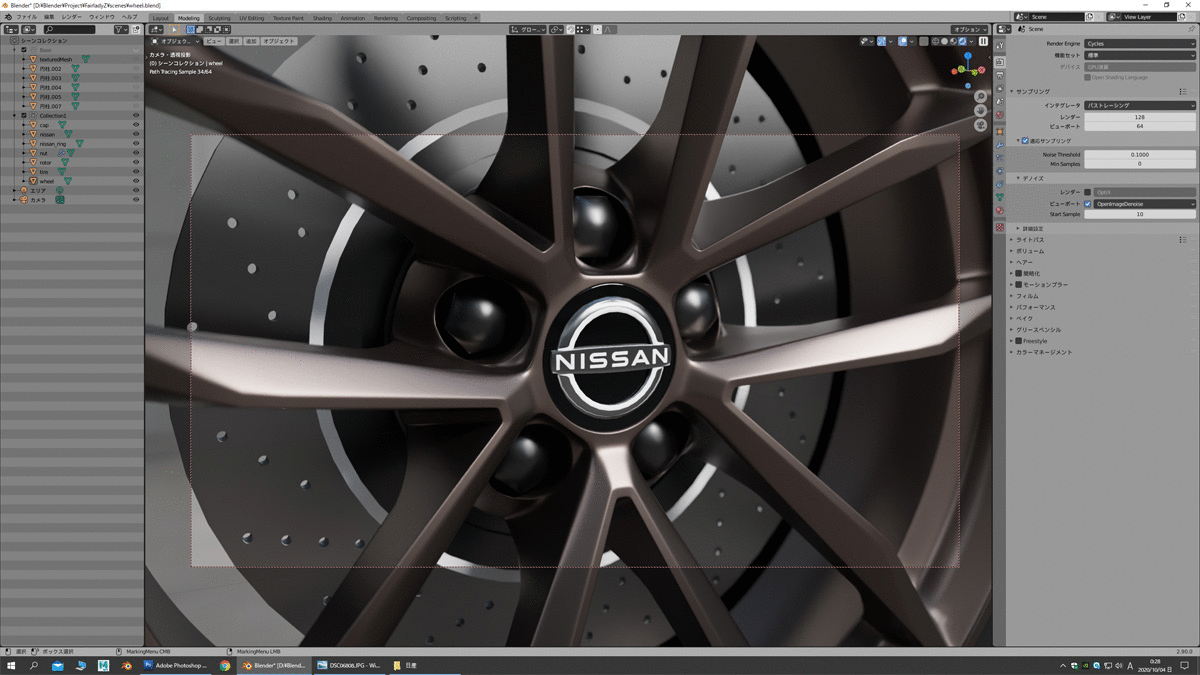Select the rendered viewport shading icon
The width and height of the screenshot is (1200, 675).
(x=962, y=42)
